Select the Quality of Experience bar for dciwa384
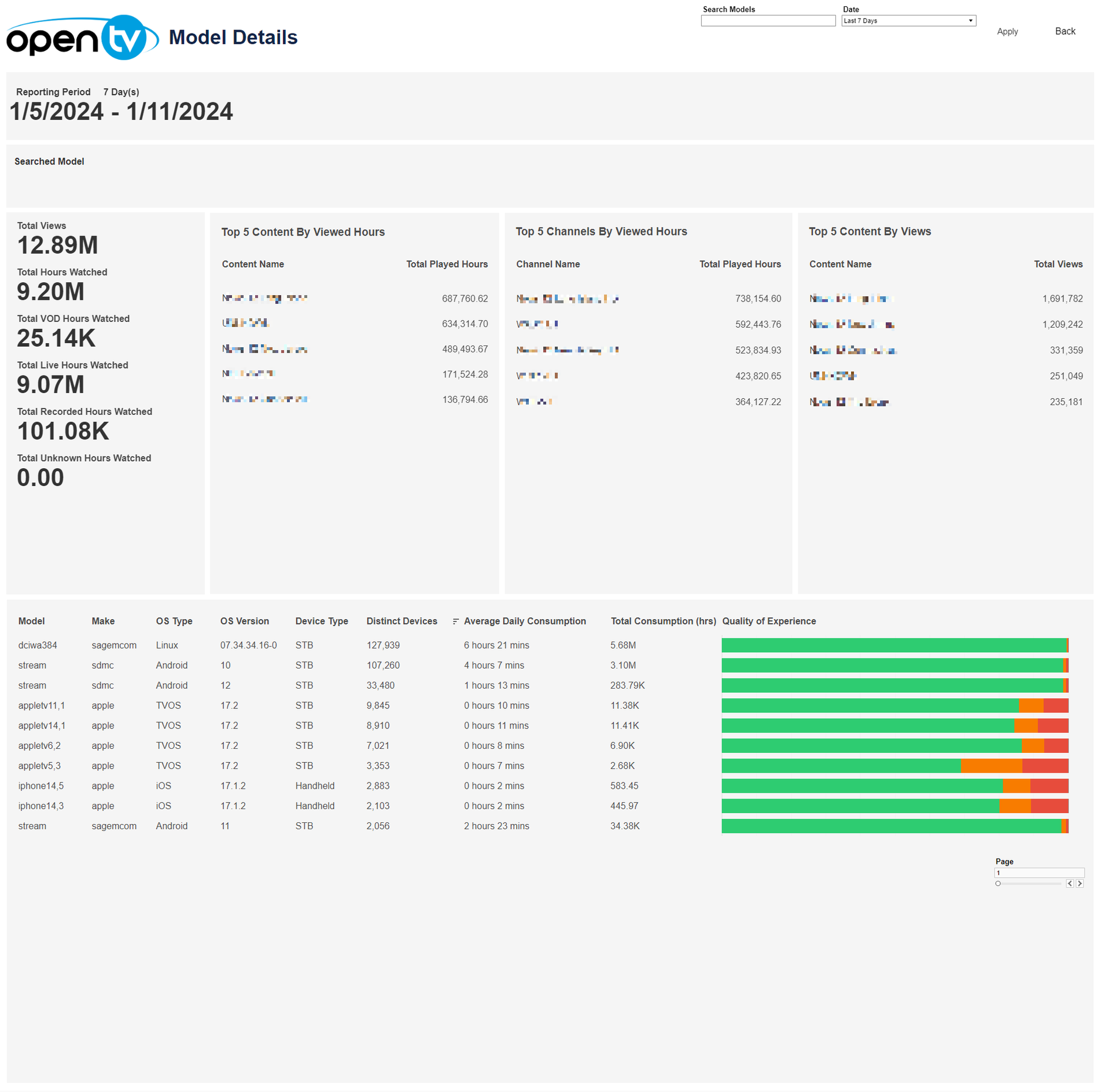Screen dimensions: 1101x1092 click(893, 645)
